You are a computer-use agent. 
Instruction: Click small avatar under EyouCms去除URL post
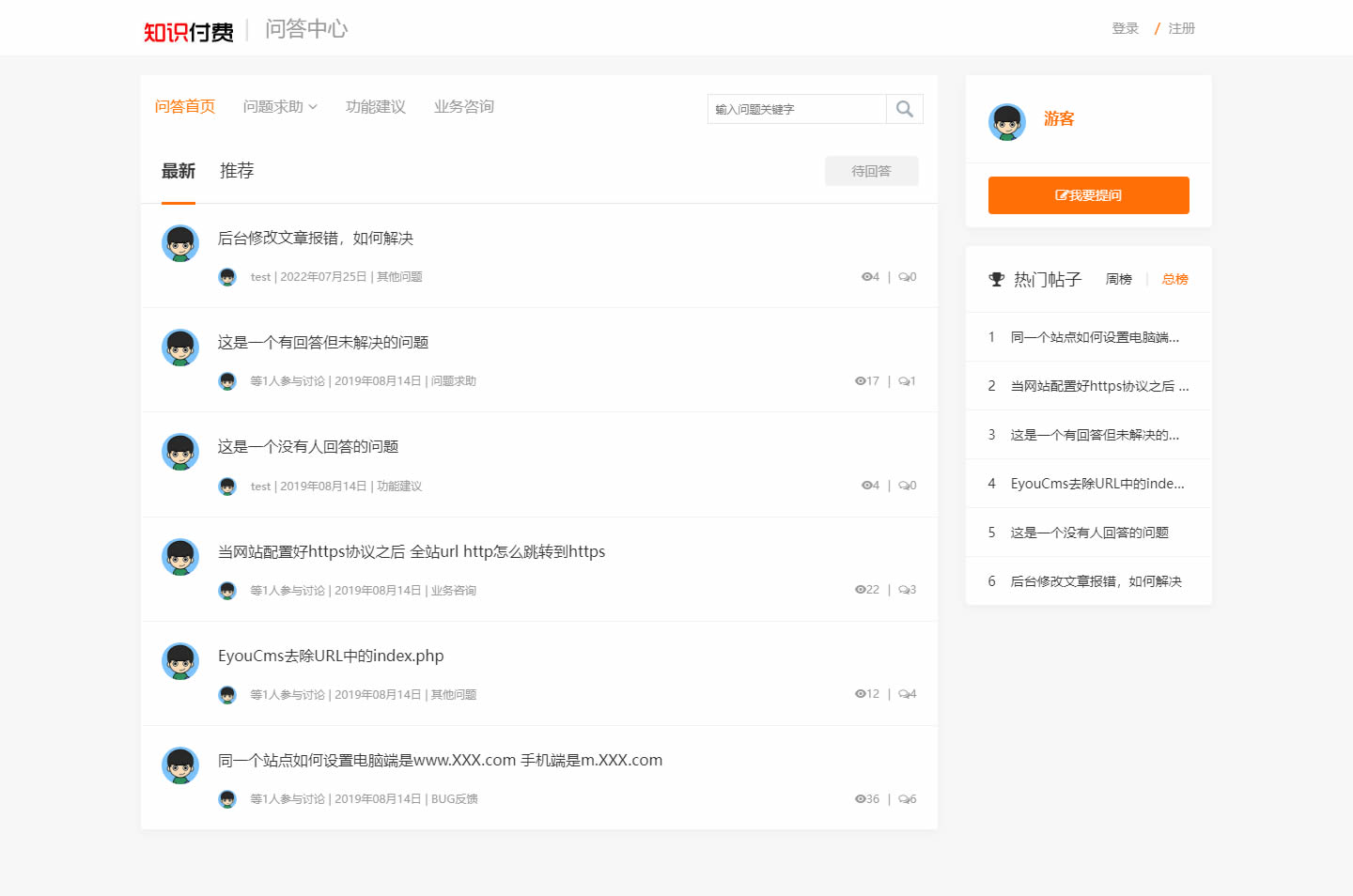(227, 695)
